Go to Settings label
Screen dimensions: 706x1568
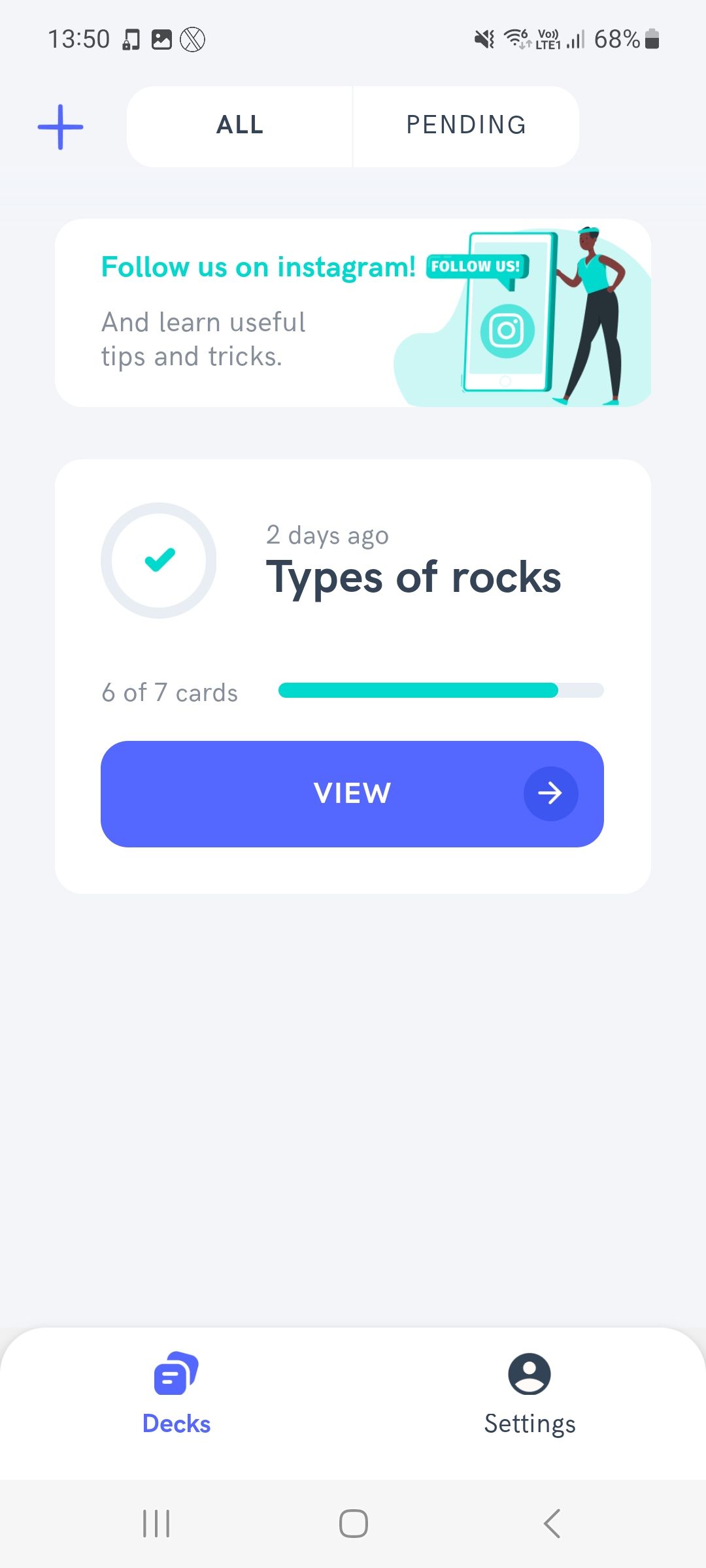click(529, 1424)
